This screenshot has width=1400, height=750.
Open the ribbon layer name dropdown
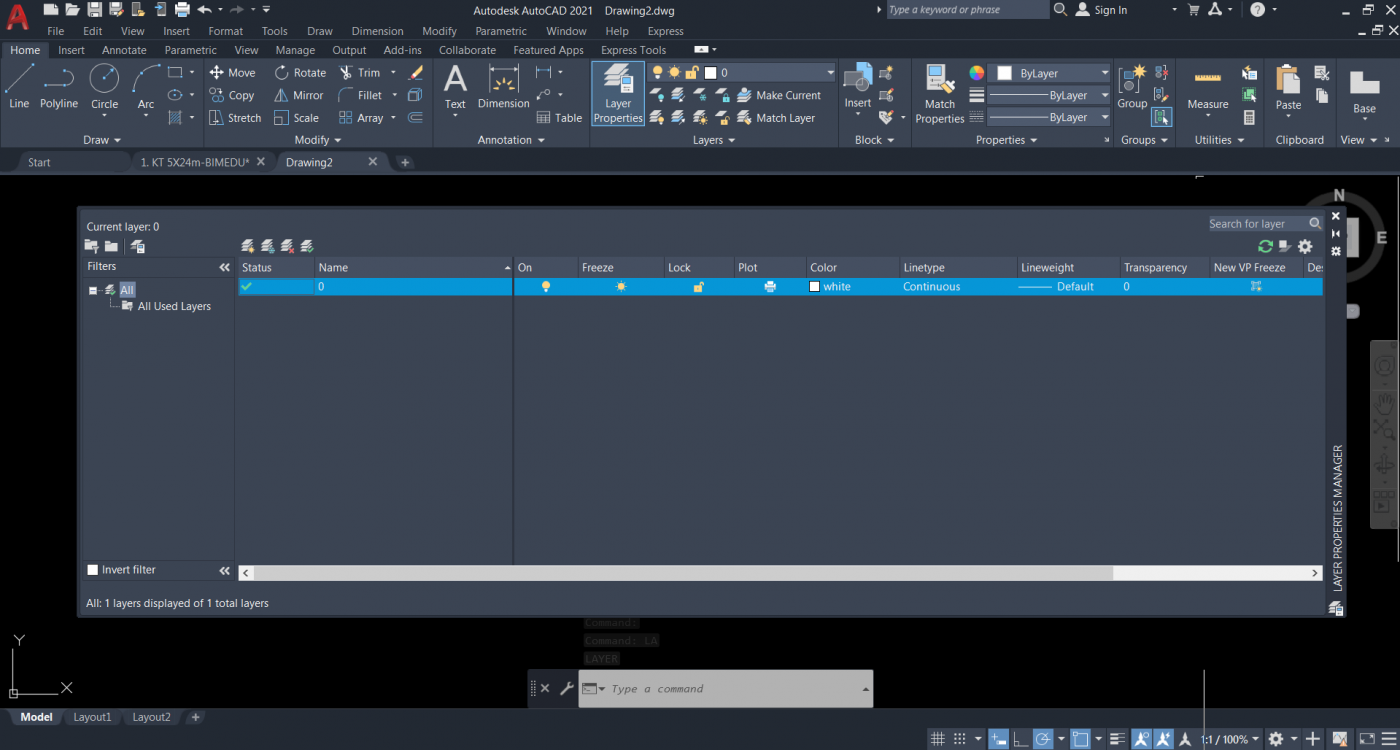[830, 73]
